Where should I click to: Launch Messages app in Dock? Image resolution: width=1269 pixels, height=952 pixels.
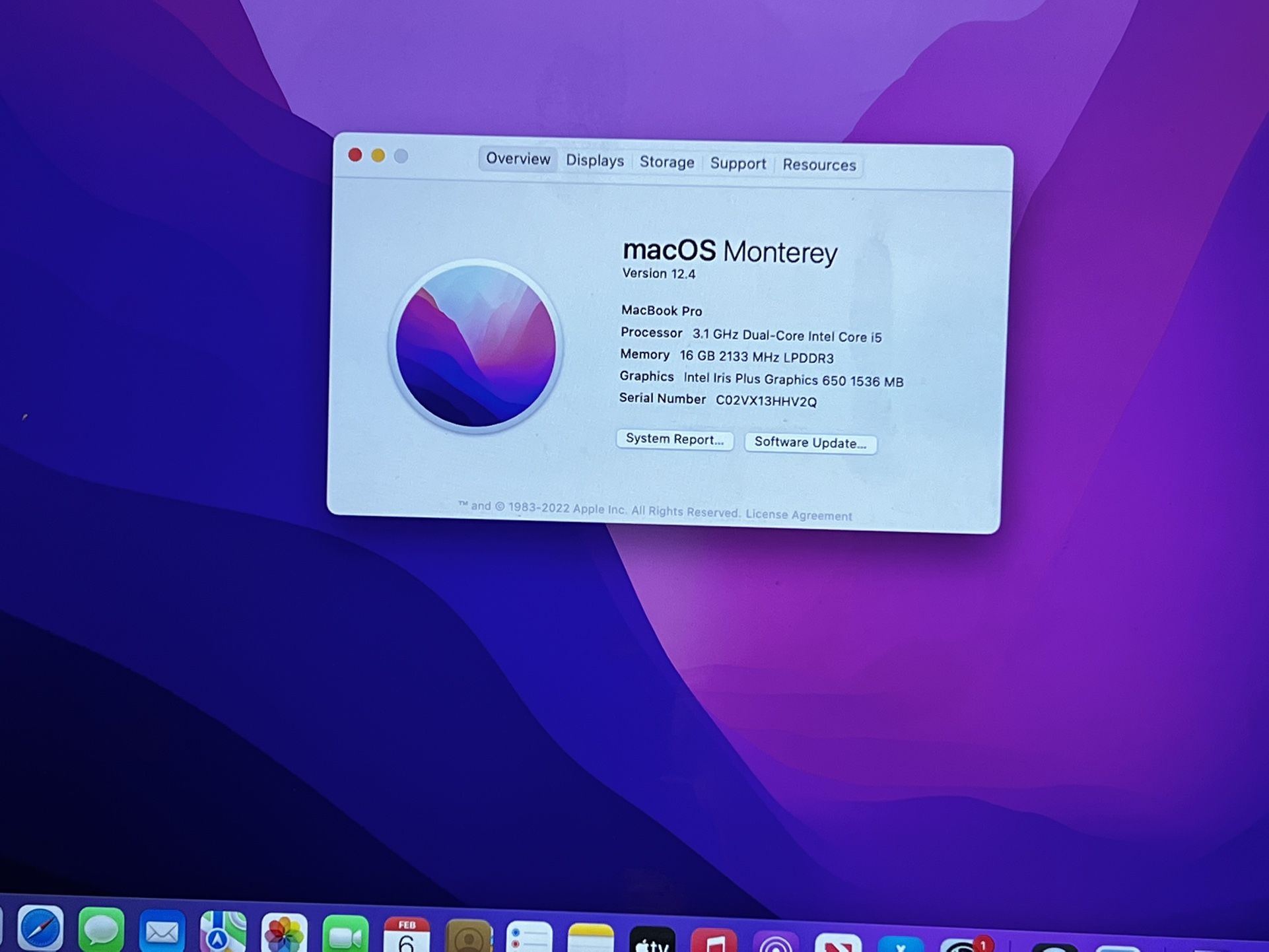[x=101, y=931]
